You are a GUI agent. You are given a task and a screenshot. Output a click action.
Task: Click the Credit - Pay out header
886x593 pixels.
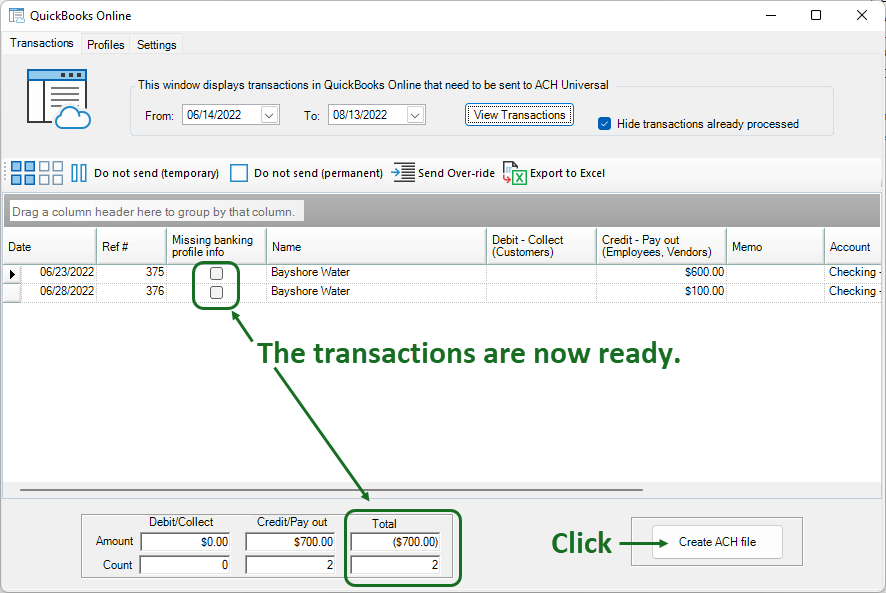661,246
